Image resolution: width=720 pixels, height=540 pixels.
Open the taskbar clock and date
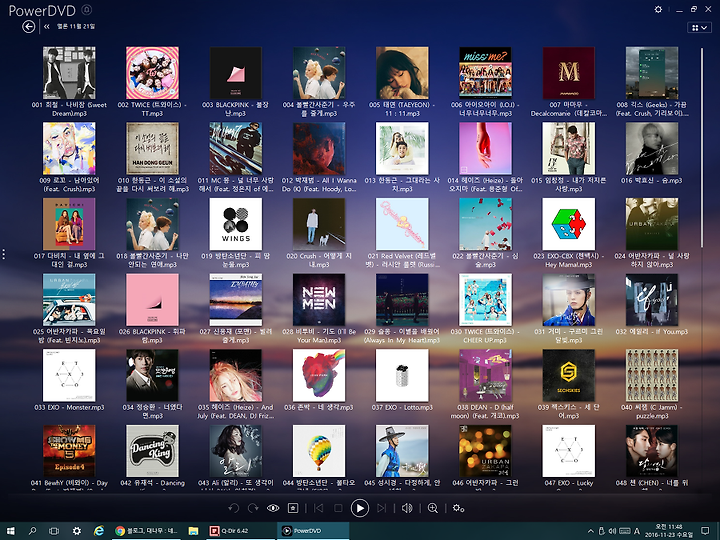tap(669, 531)
